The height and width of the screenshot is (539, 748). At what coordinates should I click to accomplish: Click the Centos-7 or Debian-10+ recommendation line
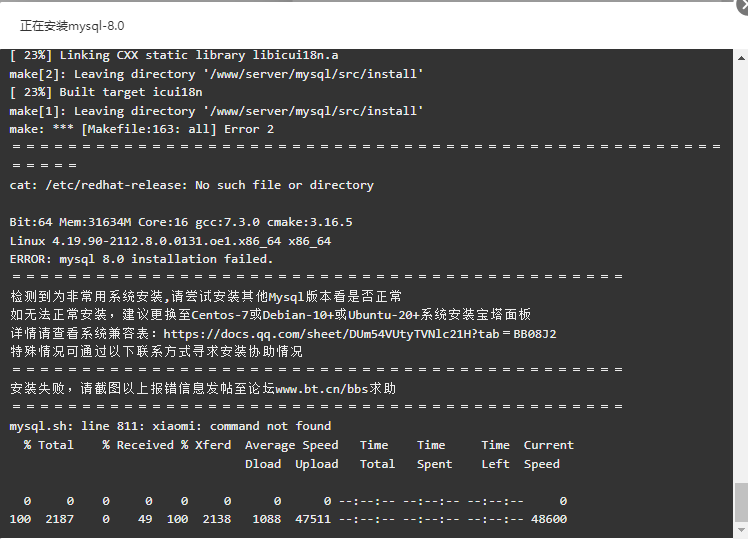270,315
